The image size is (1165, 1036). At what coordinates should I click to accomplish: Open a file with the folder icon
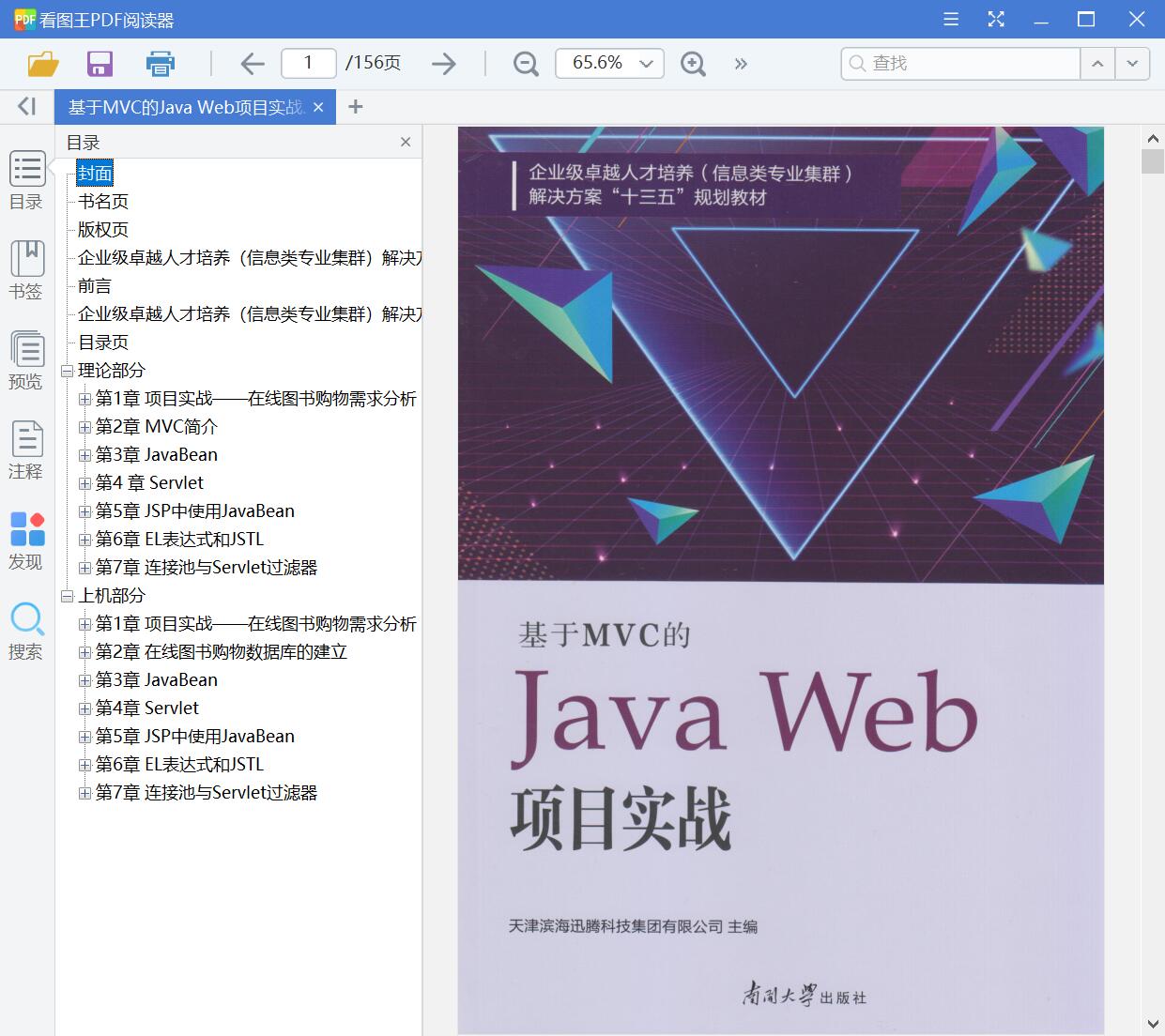pyautogui.click(x=42, y=63)
